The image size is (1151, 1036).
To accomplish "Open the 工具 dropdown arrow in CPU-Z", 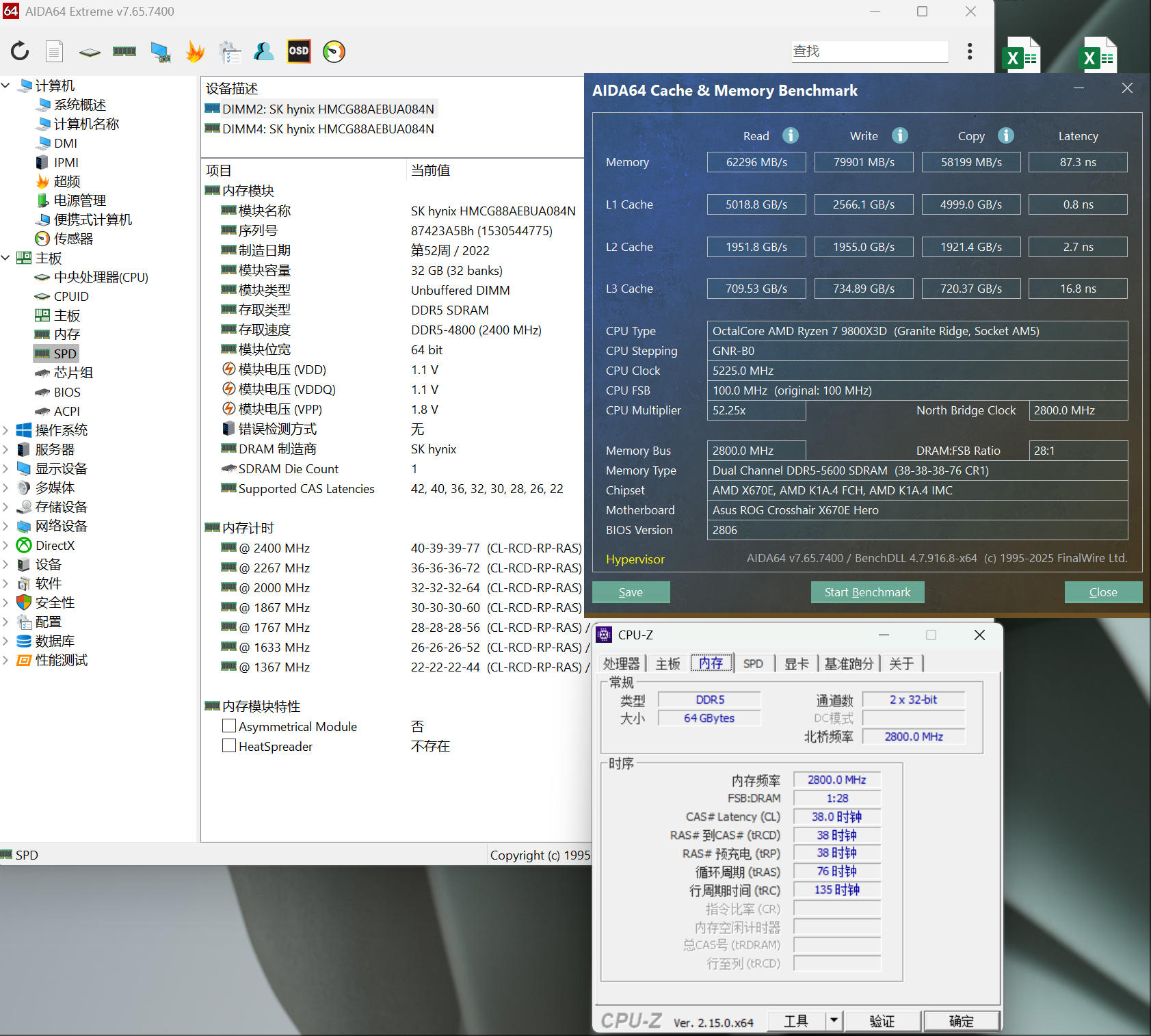I will [834, 1021].
